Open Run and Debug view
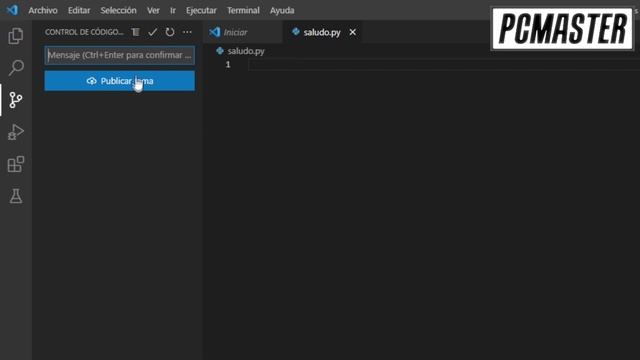 (x=16, y=132)
